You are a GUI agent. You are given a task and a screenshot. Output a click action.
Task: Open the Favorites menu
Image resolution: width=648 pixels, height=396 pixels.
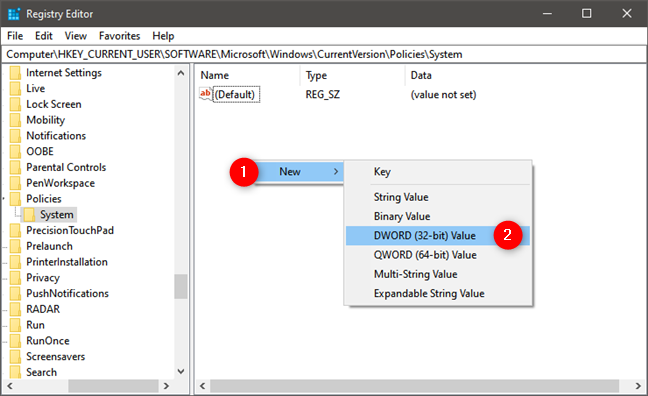(x=119, y=36)
